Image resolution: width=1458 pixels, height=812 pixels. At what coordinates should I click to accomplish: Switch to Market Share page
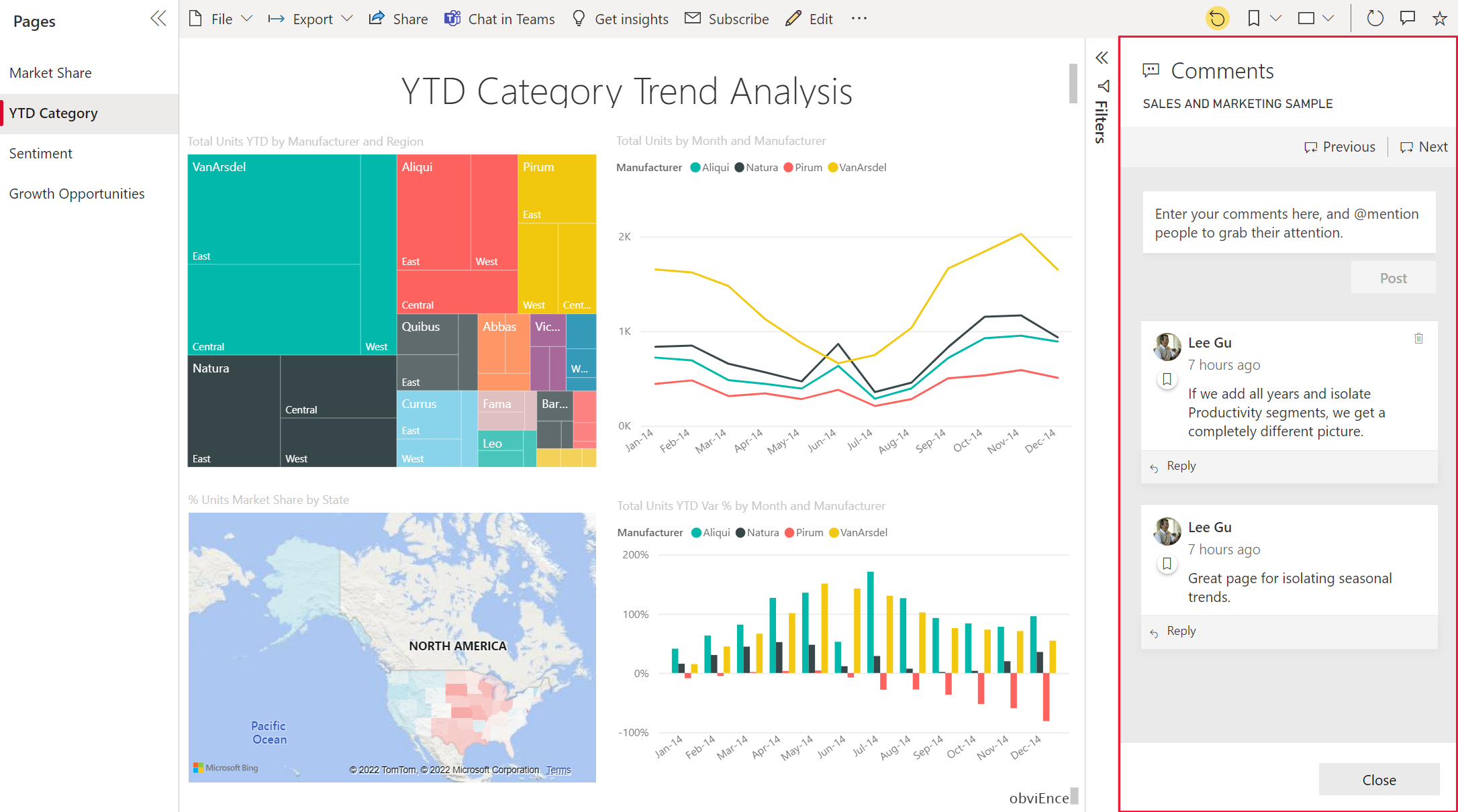(51, 72)
